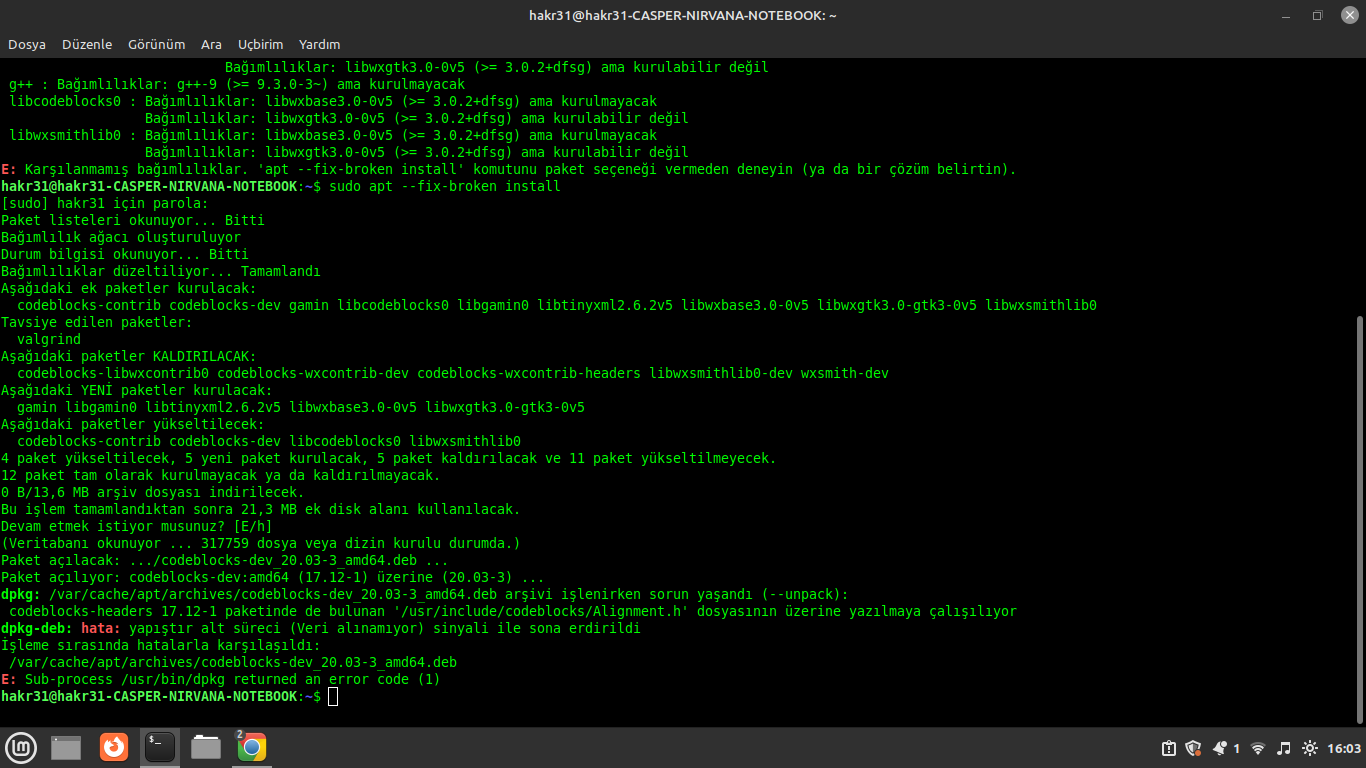Viewport: 1366px width, 768px height.
Task: Click the "Veritabanı okunuyor ... 317759 dosya" line
Action: coord(261,543)
